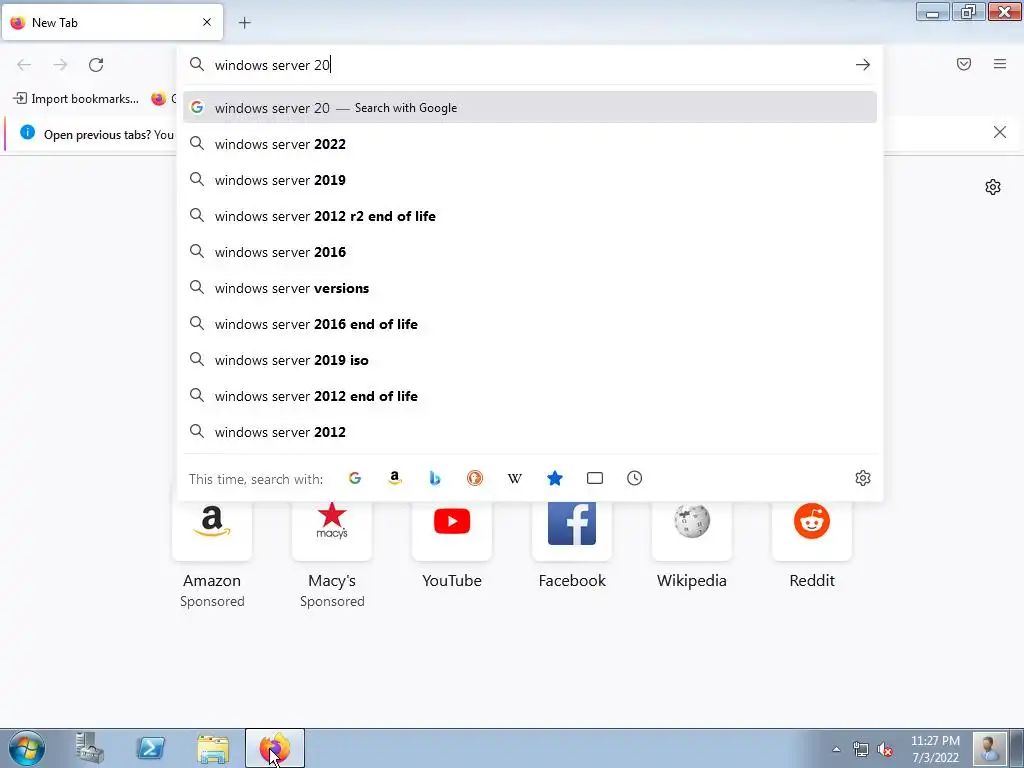Search this time with Bing icon
This screenshot has width=1024, height=768.
click(435, 478)
